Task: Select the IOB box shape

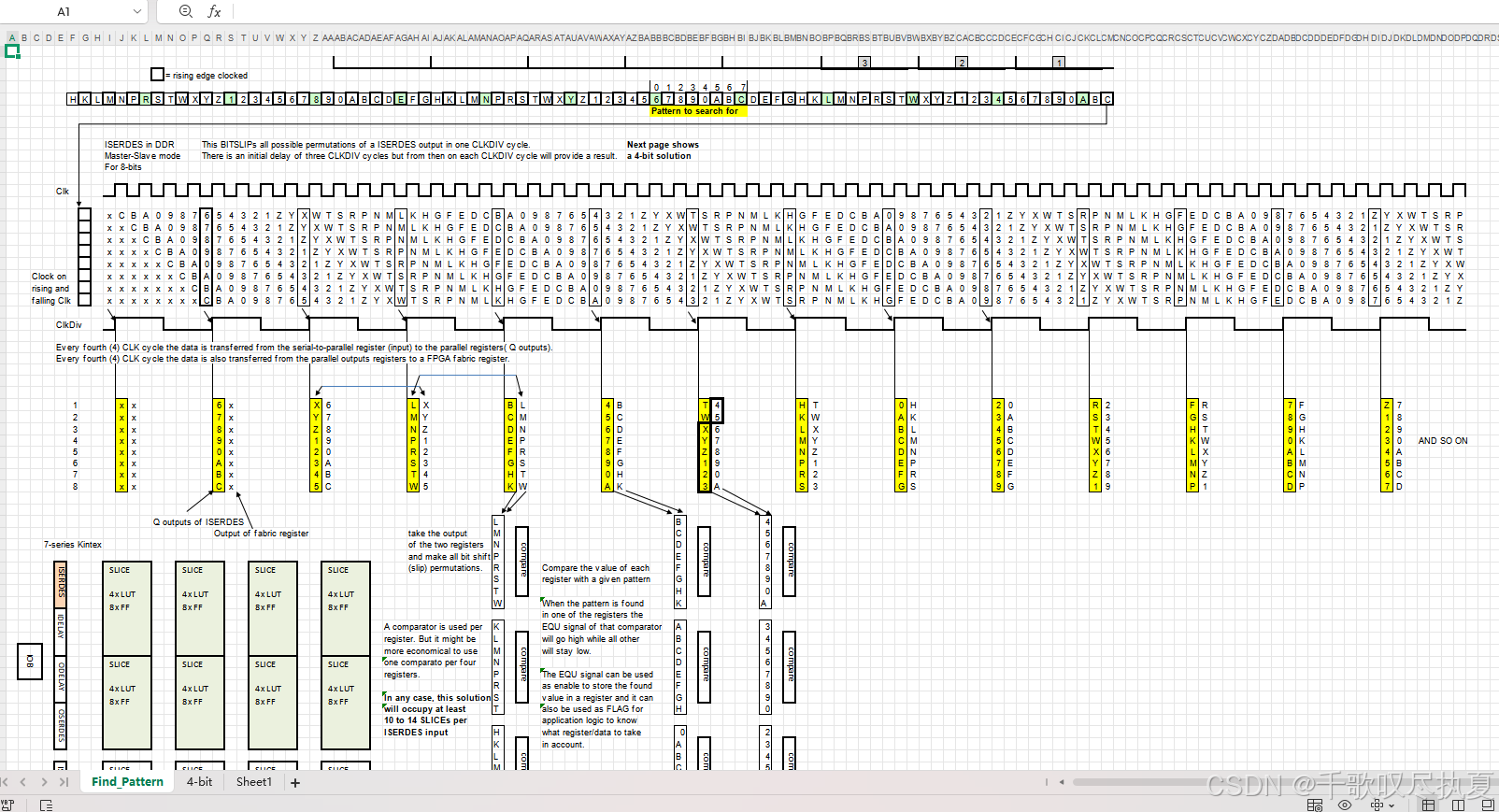Action: coord(30,661)
